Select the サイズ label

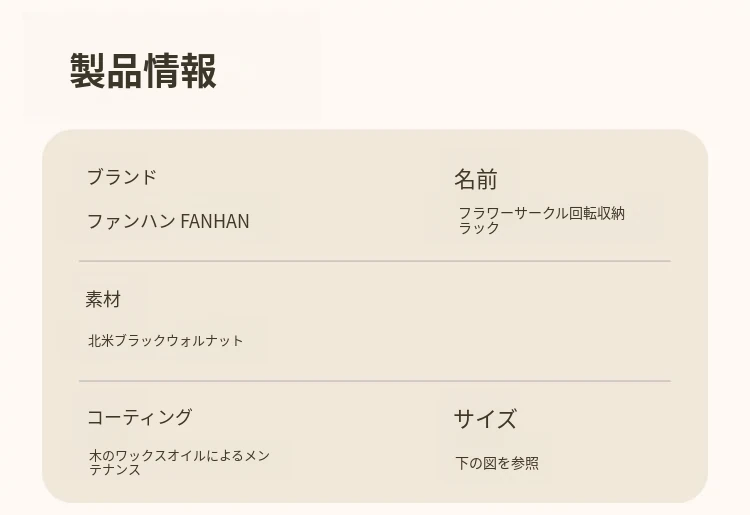[485, 420]
